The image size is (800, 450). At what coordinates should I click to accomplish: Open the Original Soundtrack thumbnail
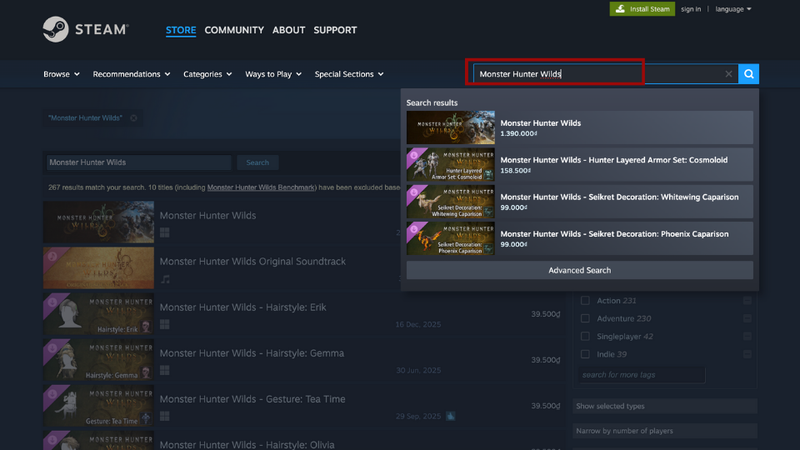pos(98,268)
